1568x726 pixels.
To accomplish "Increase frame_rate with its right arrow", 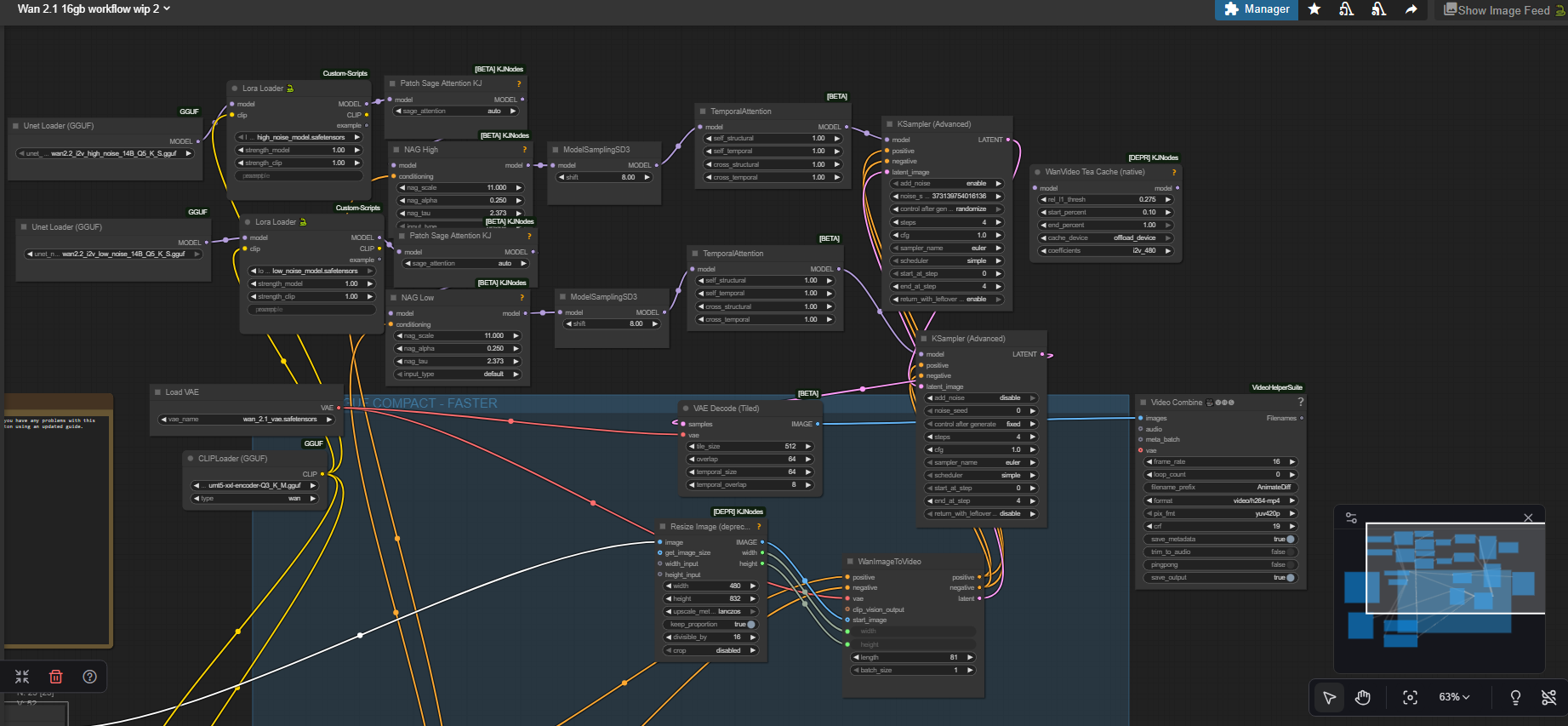I will [1291, 462].
